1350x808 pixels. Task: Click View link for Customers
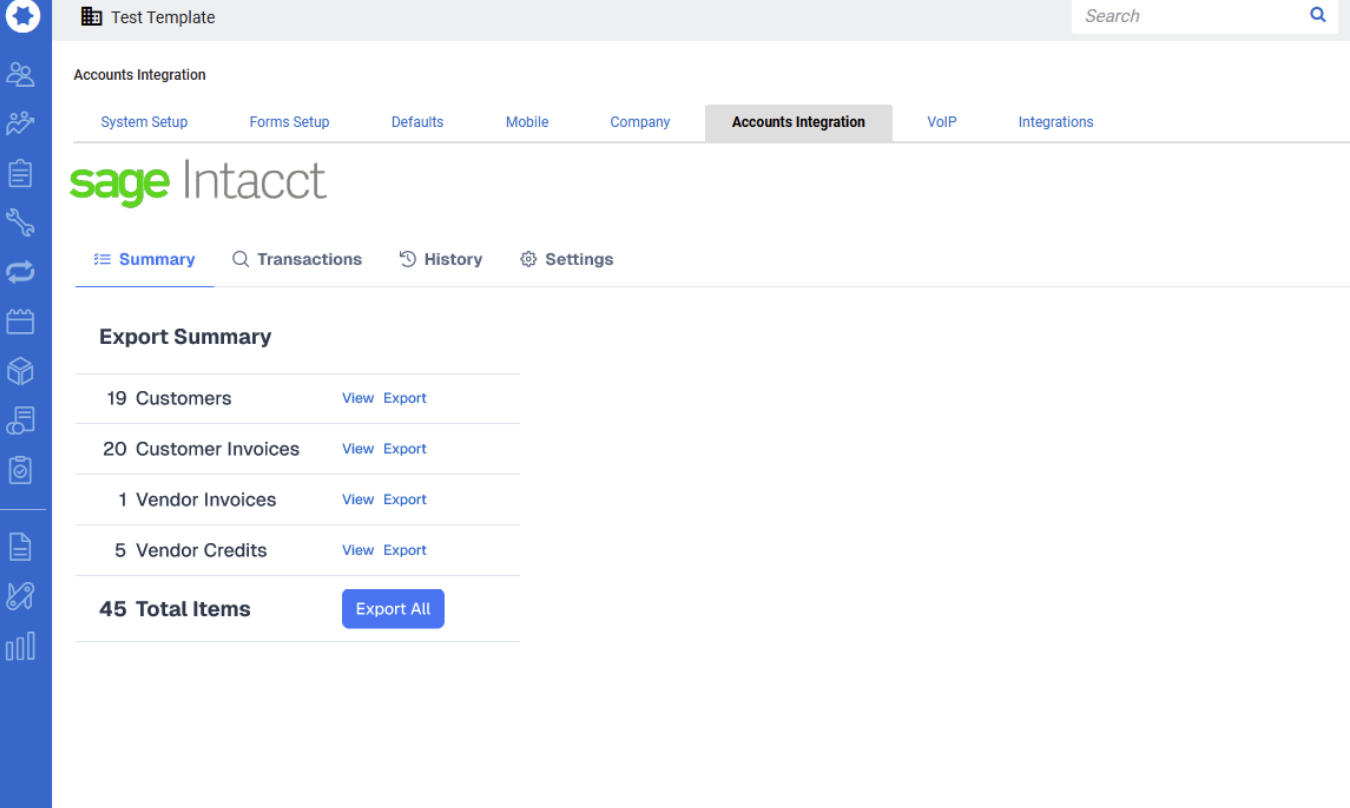pos(357,398)
